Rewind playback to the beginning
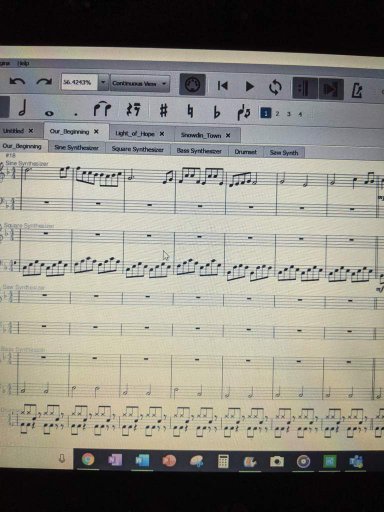 click(x=222, y=86)
